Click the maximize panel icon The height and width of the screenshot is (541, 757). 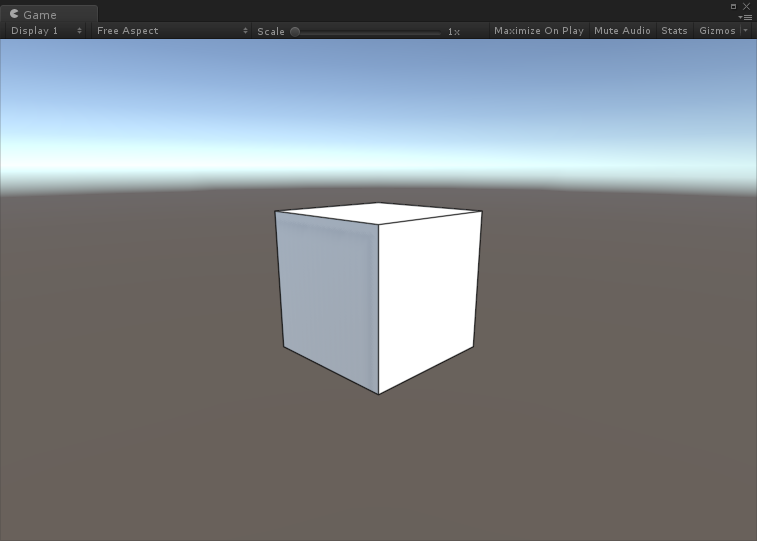click(x=733, y=7)
